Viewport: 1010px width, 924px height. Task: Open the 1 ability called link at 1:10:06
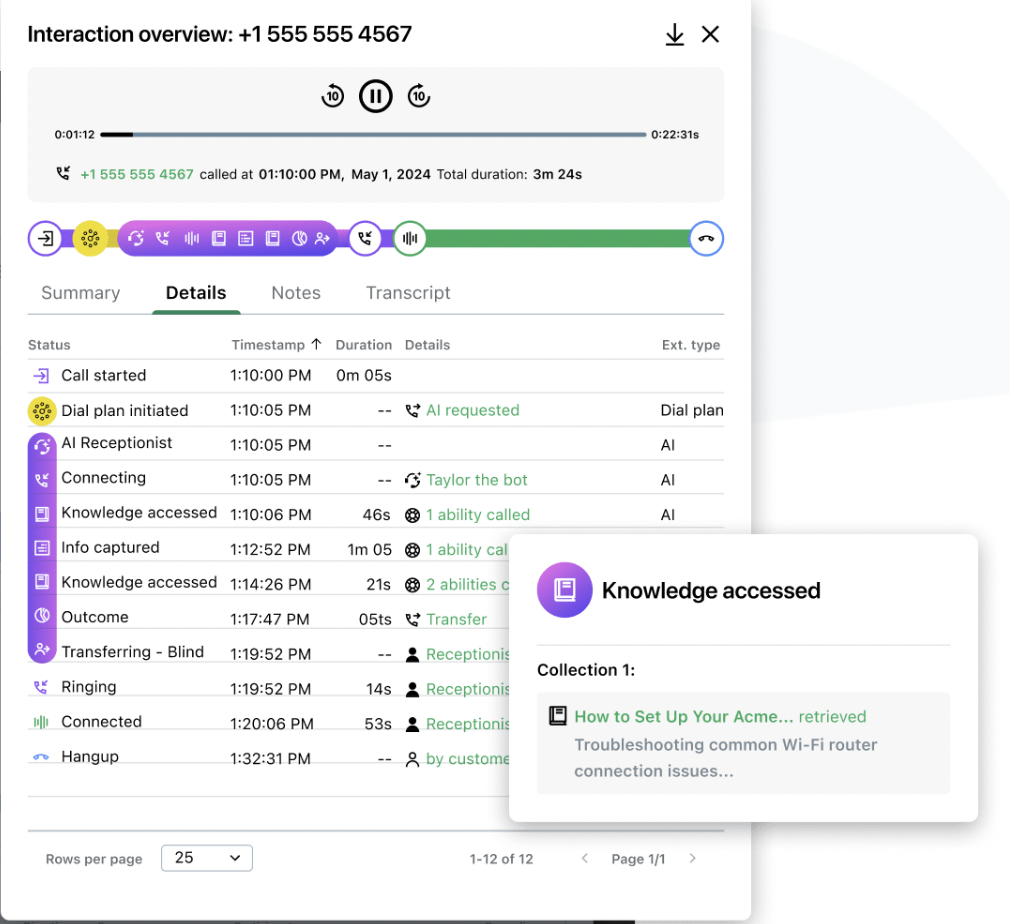coord(477,515)
